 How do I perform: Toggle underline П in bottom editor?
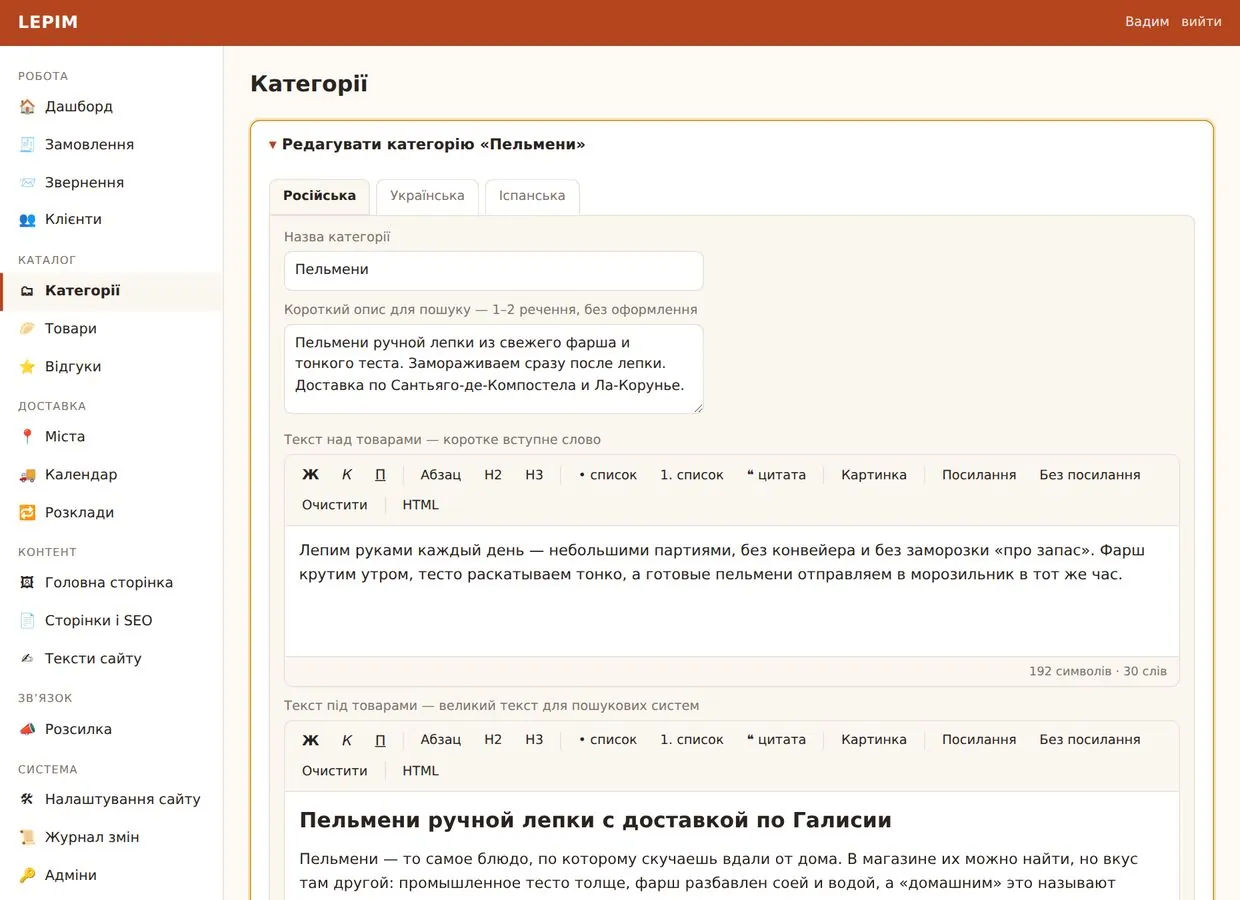click(380, 740)
